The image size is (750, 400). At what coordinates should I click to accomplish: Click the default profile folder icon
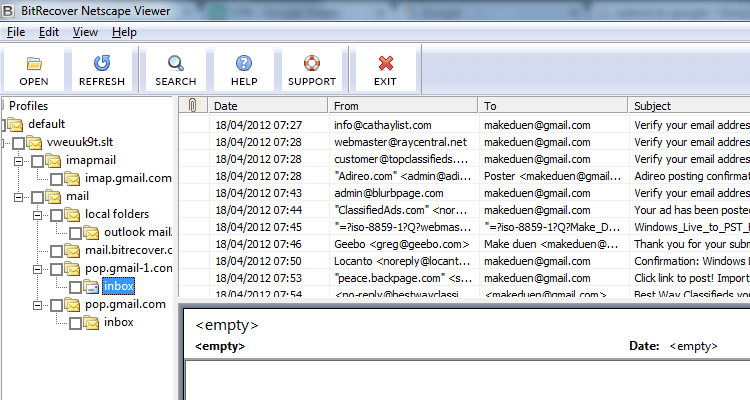tap(16, 124)
